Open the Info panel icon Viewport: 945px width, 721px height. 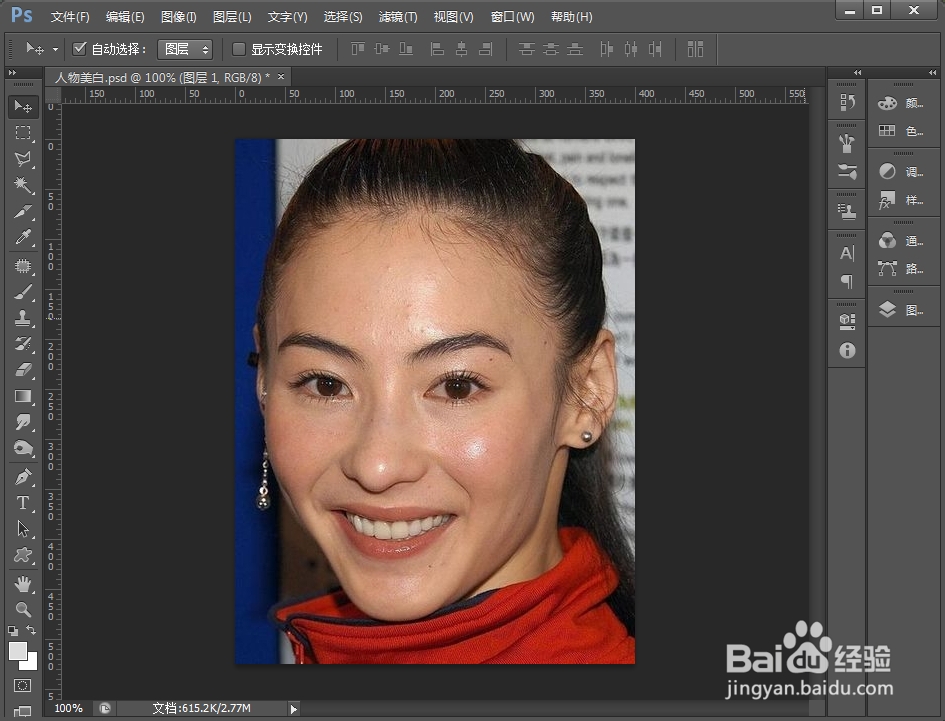(847, 350)
